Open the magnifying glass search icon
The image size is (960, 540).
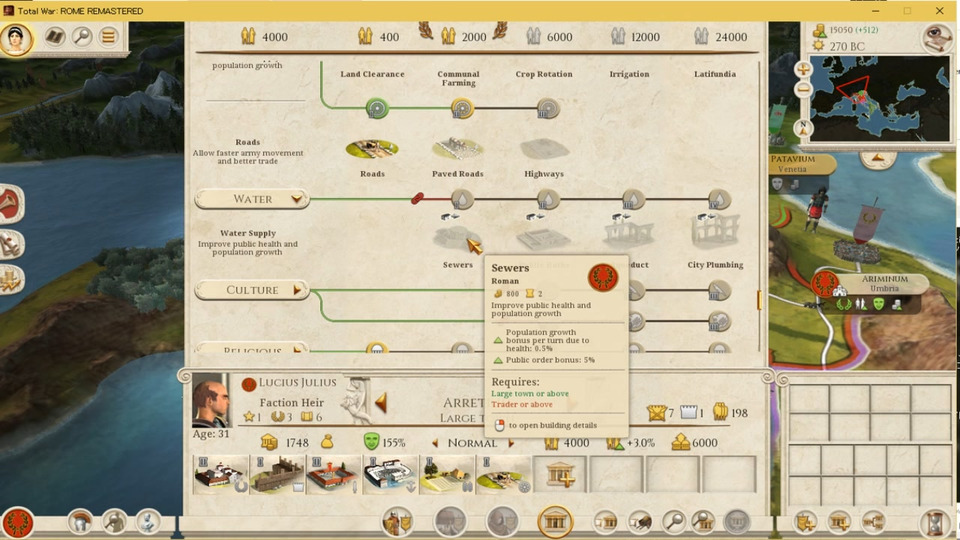click(81, 37)
